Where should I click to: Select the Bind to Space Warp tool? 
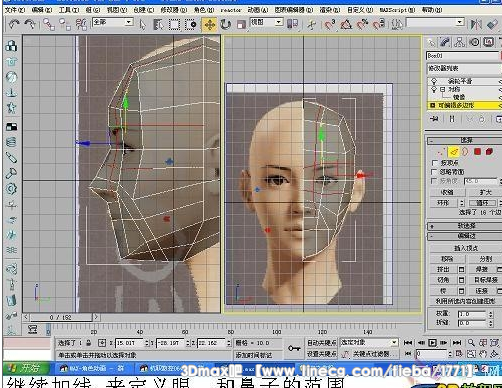coord(81,24)
